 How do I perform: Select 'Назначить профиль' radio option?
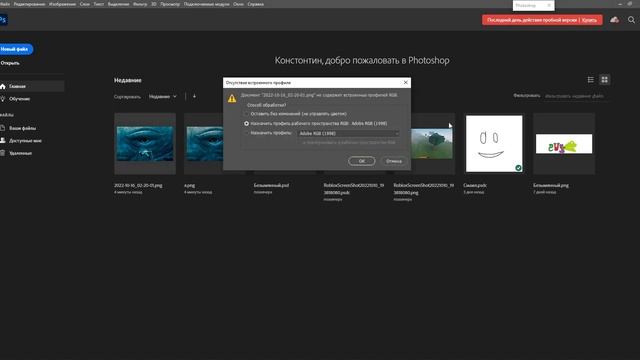click(x=246, y=133)
